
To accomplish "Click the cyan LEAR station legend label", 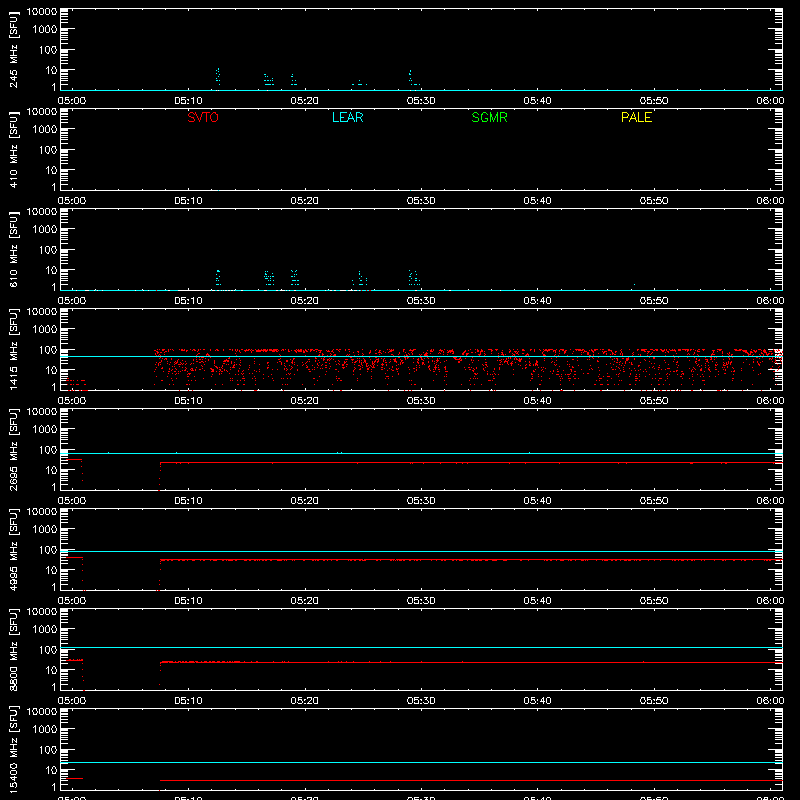I will 347,117.
